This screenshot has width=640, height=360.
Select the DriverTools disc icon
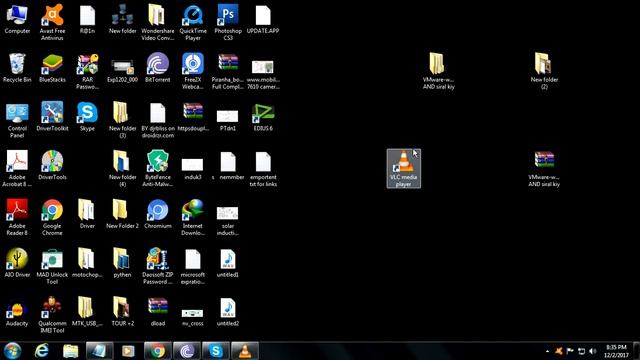click(x=52, y=165)
